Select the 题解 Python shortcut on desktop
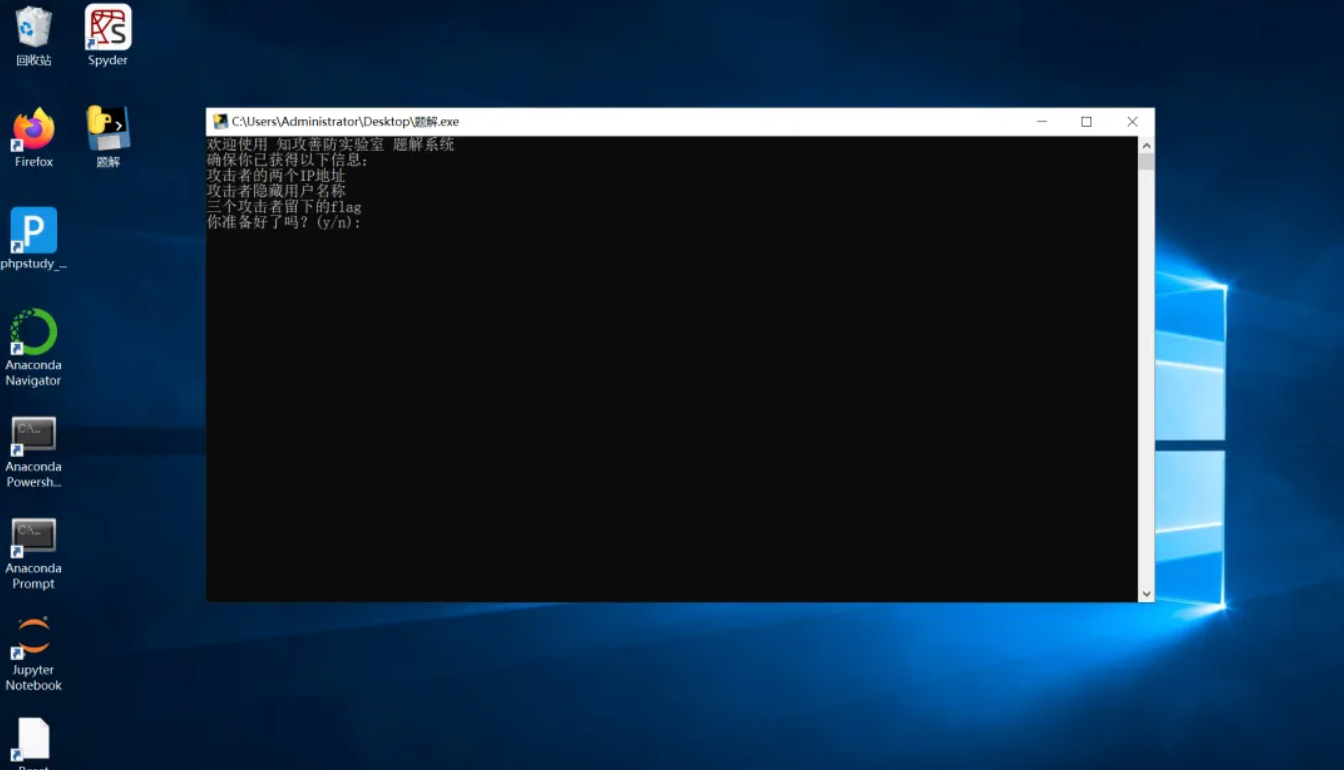This screenshot has width=1344, height=770. click(x=107, y=130)
